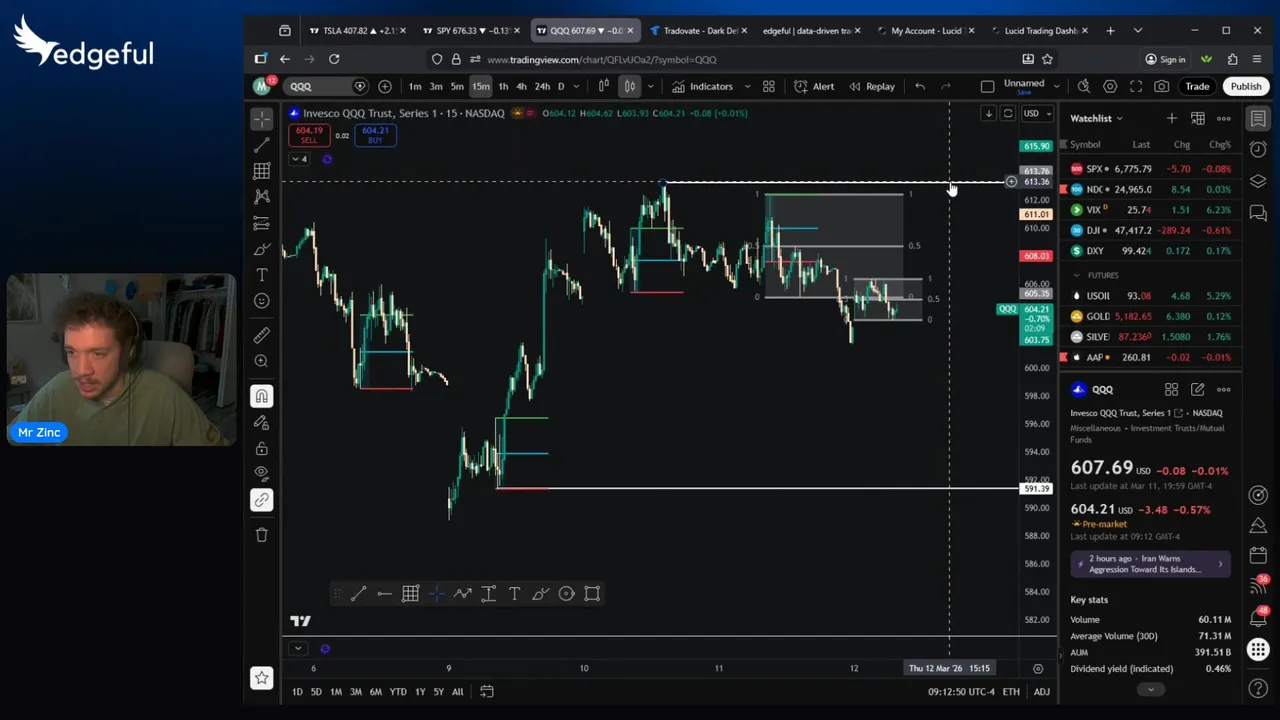Select the trend line drawing tool

(262, 146)
